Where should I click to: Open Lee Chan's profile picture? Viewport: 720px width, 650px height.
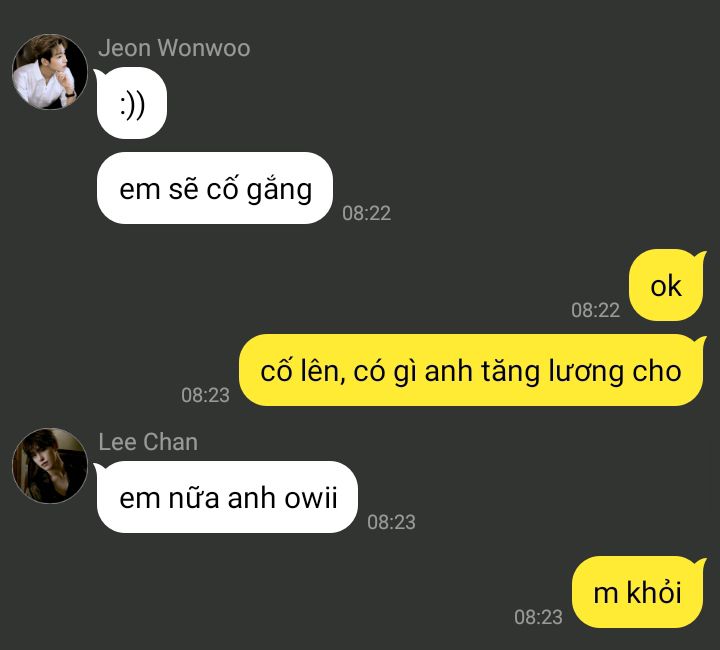click(50, 466)
